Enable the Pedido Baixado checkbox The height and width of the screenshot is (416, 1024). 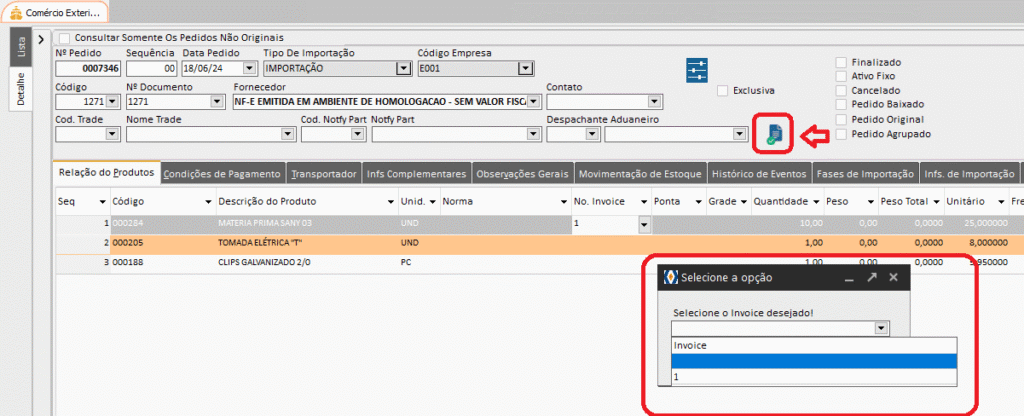point(841,104)
